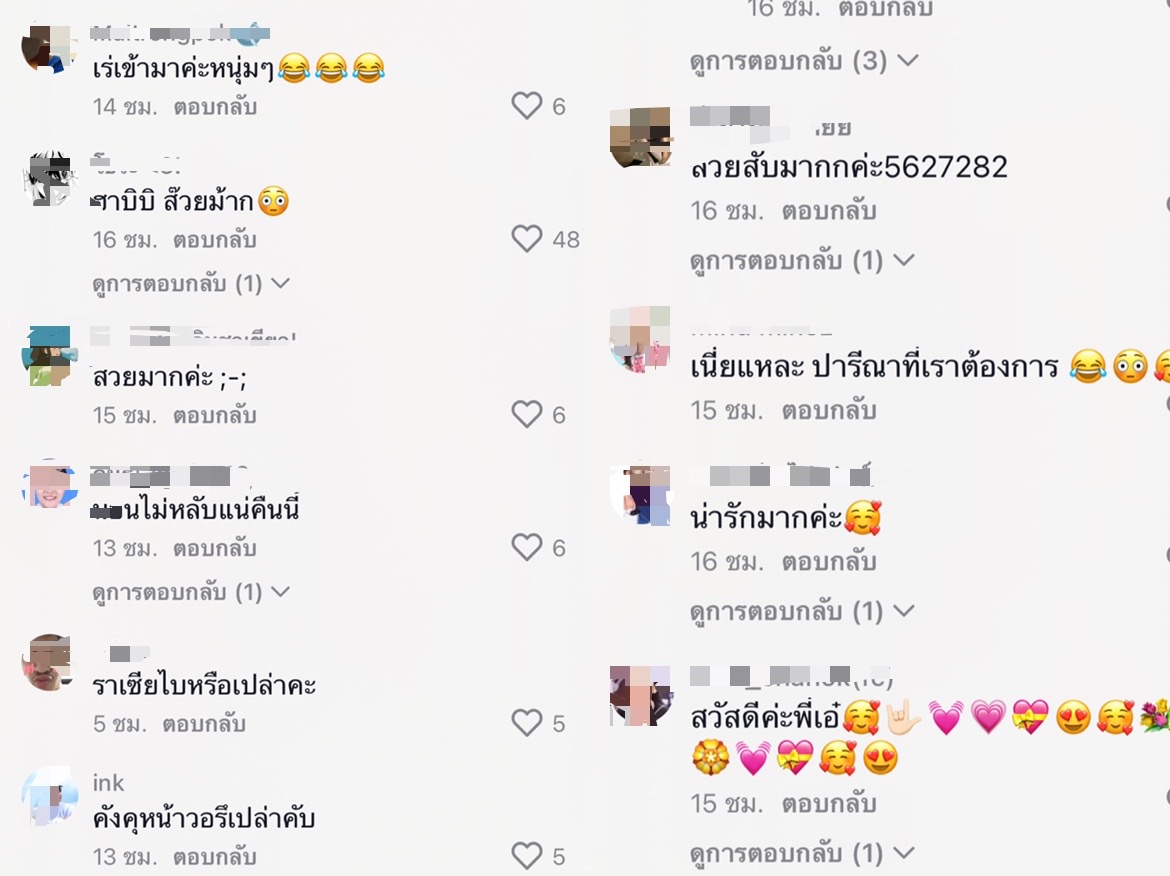Image resolution: width=1170 pixels, height=876 pixels.
Task: Heart the comment by ink
Action: [x=527, y=856]
